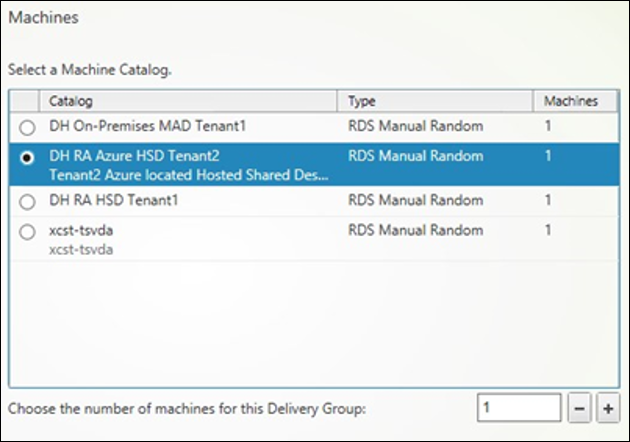Viewport: 630px width, 442px height.
Task: Select the xcst-tsvda catalog radio button
Action: (27, 232)
